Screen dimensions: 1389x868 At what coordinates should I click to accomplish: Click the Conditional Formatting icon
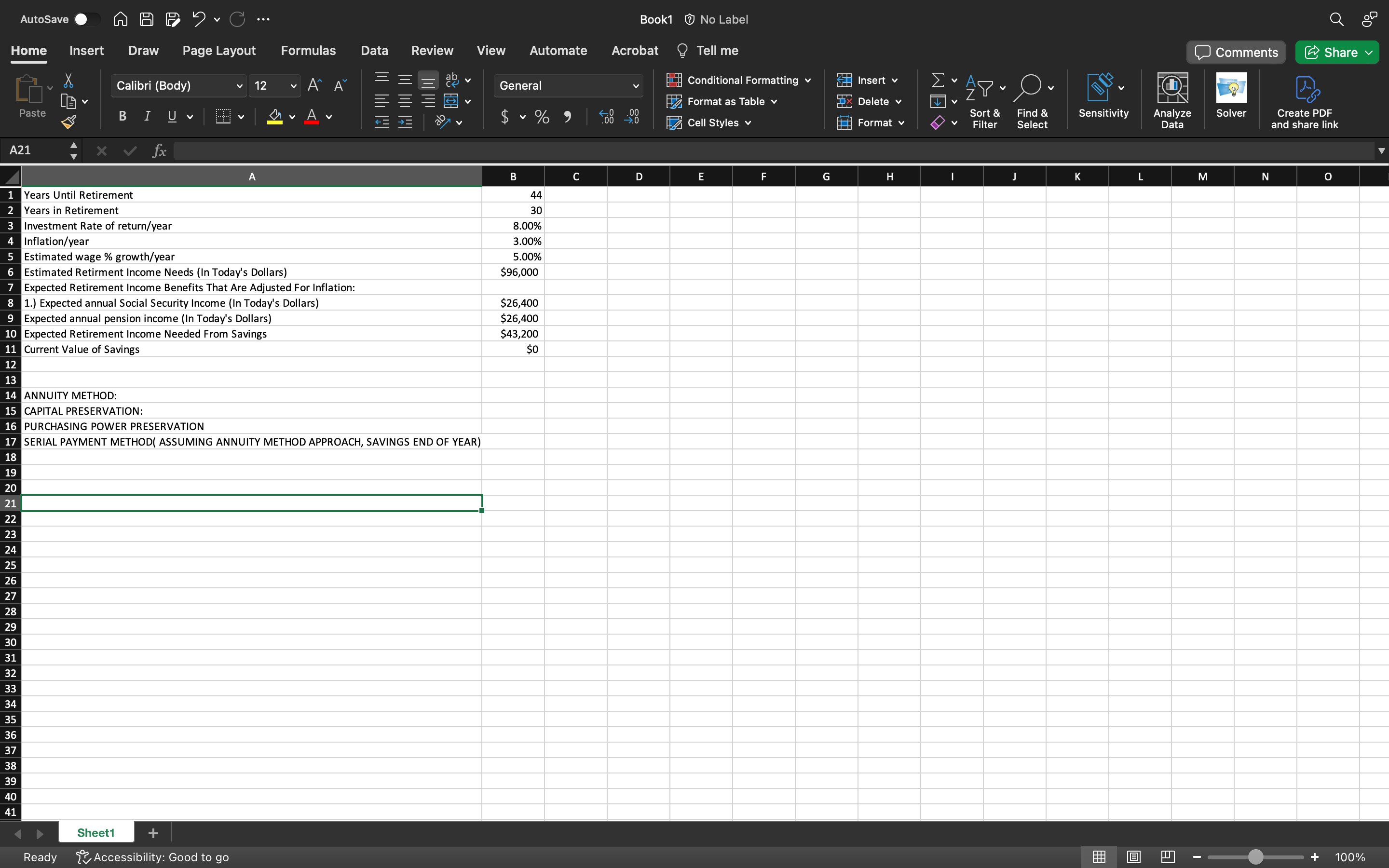tap(673, 79)
